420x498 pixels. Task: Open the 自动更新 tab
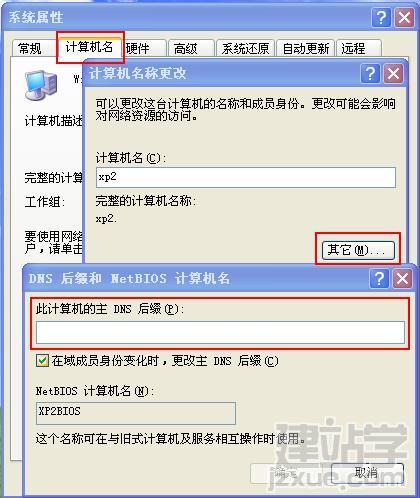[x=305, y=49]
